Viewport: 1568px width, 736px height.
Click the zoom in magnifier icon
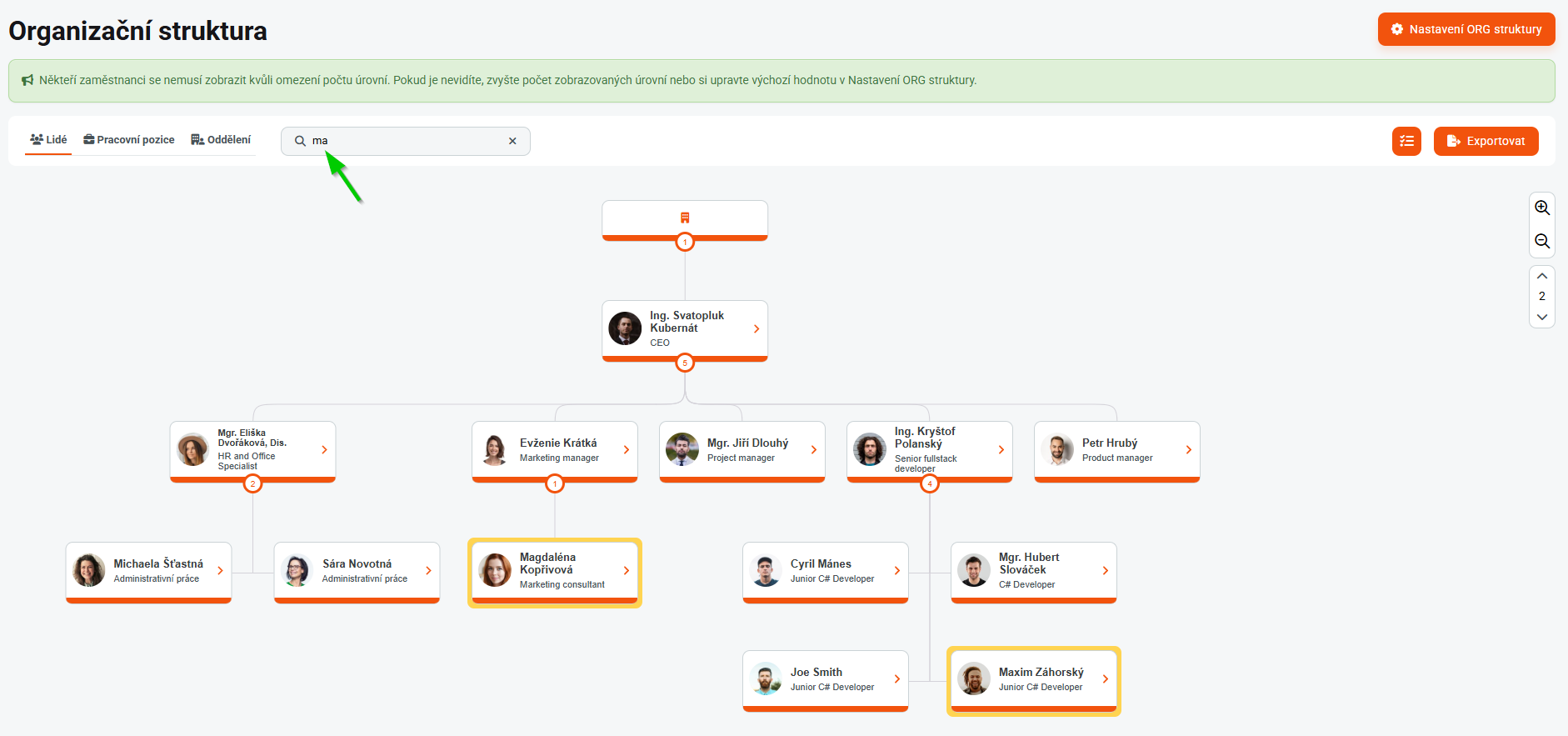[x=1542, y=208]
